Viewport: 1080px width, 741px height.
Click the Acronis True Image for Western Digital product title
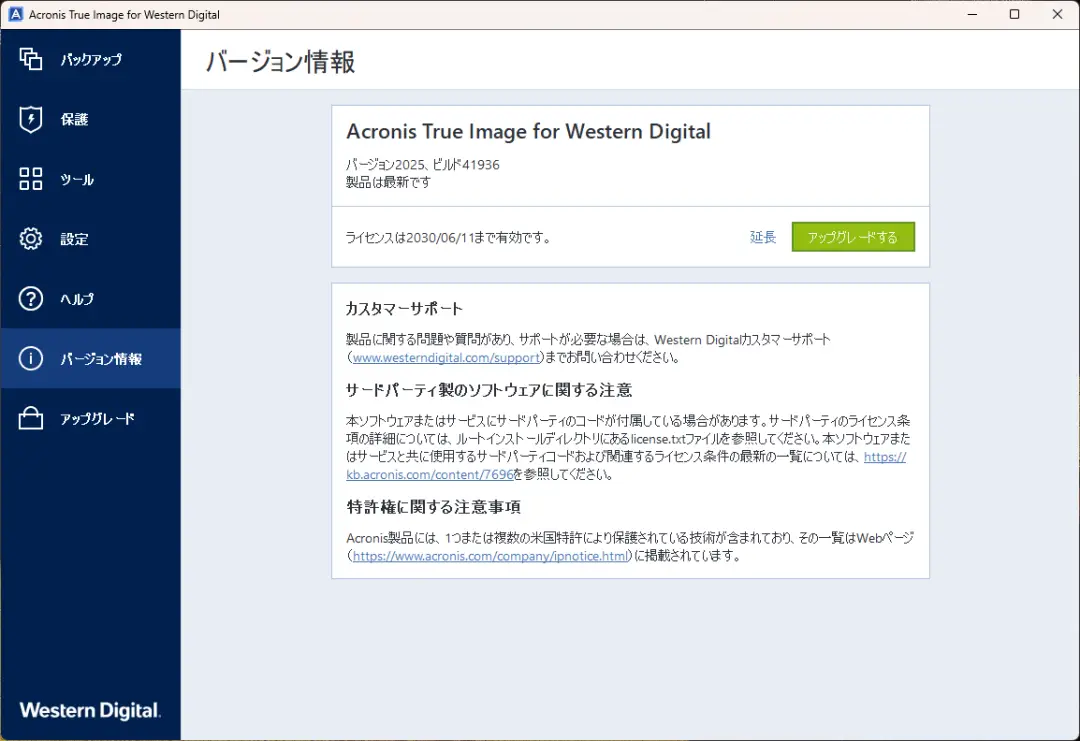pyautogui.click(x=528, y=131)
